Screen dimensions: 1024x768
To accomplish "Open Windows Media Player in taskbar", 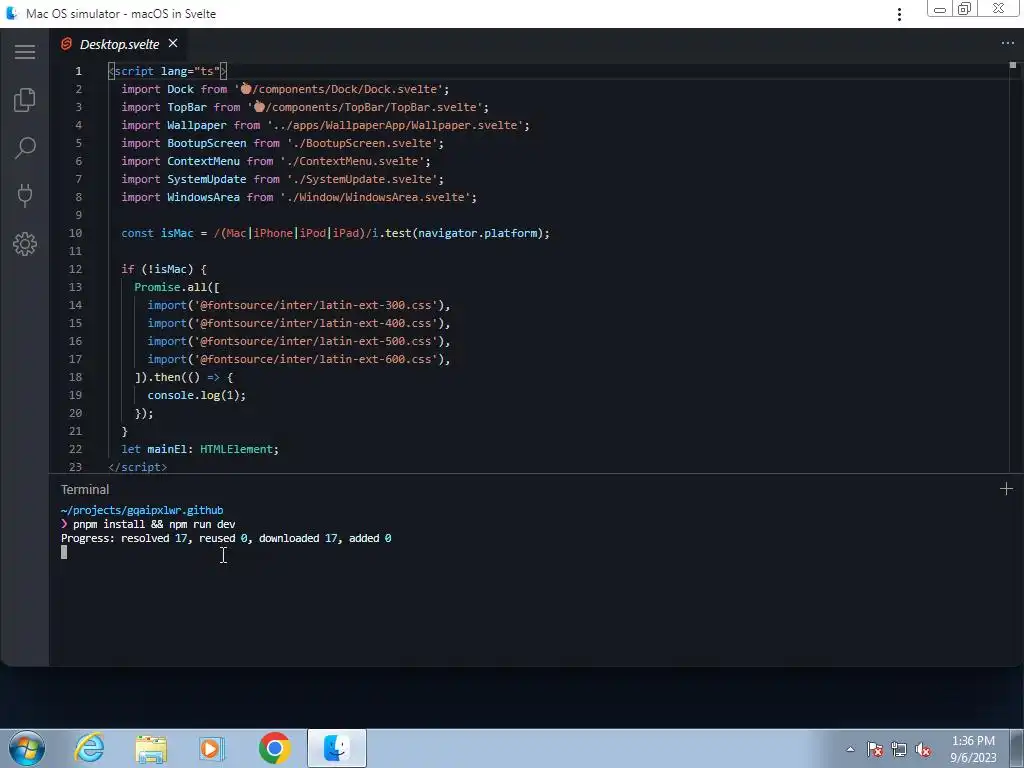I will pos(212,748).
